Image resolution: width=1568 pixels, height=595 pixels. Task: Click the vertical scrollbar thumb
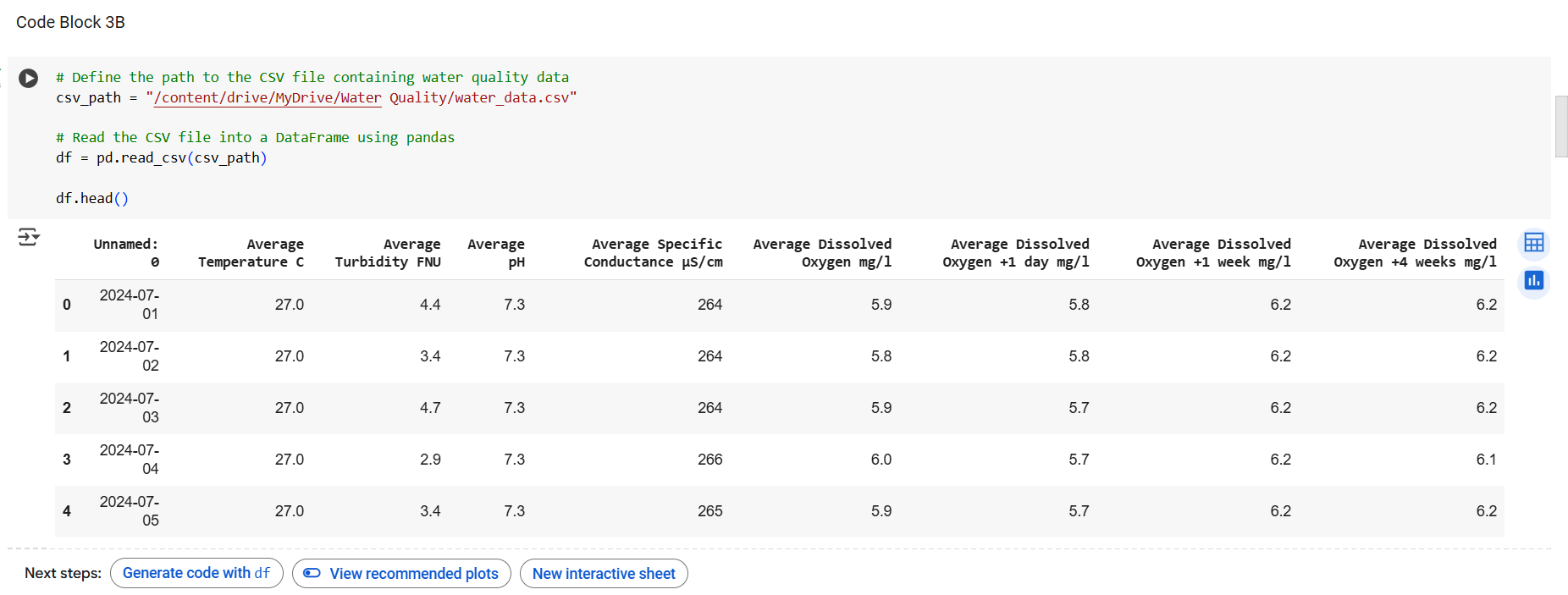point(1561,127)
